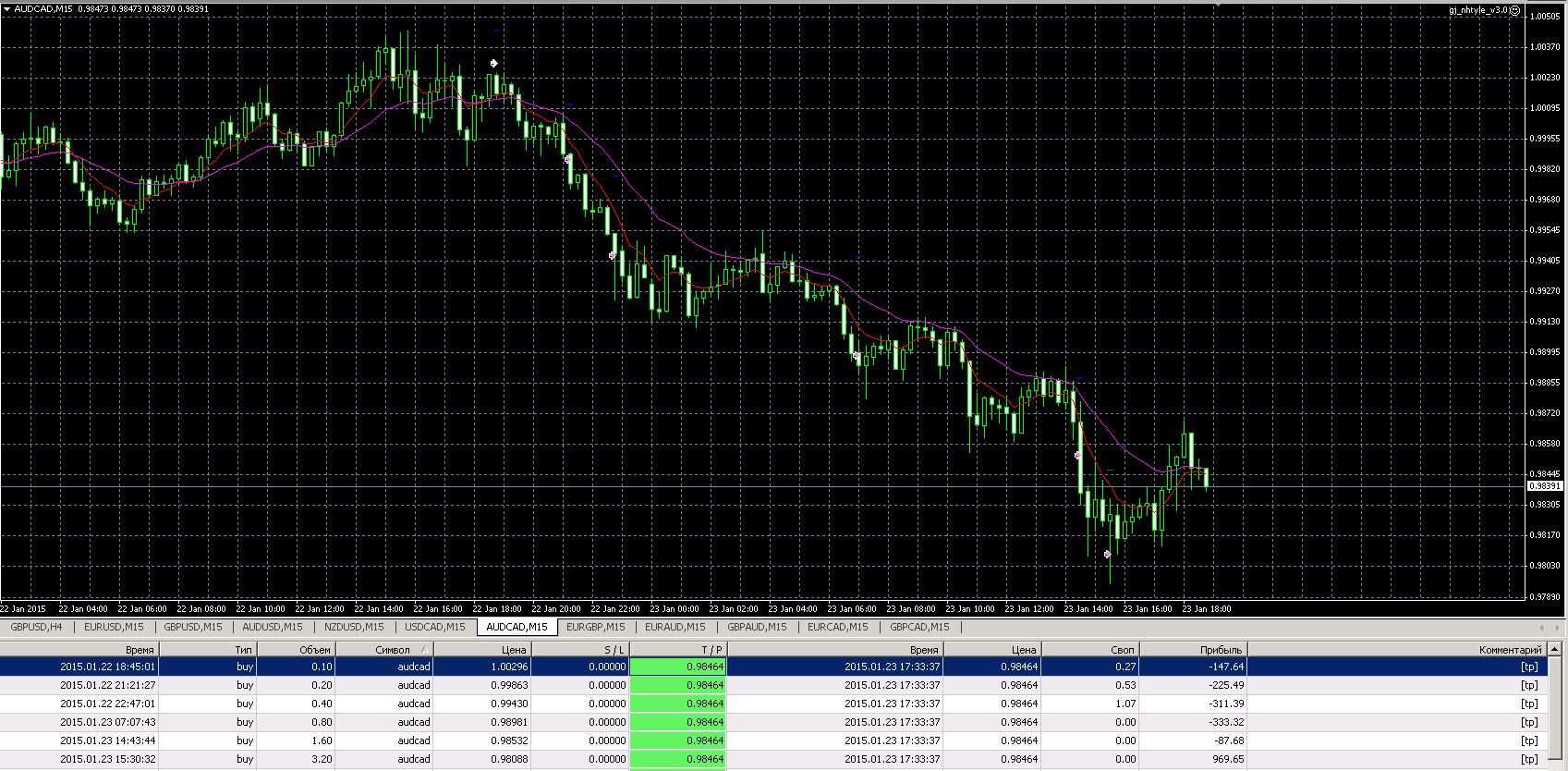1568x771 pixels.
Task: Click the 1.00505 price scale label
Action: click(1544, 16)
